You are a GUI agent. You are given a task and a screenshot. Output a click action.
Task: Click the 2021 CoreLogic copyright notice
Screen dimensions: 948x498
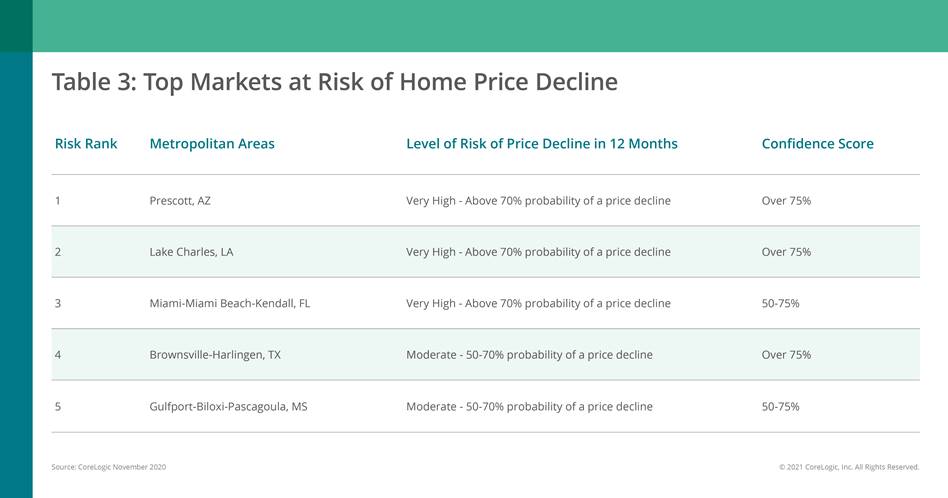click(x=848, y=467)
